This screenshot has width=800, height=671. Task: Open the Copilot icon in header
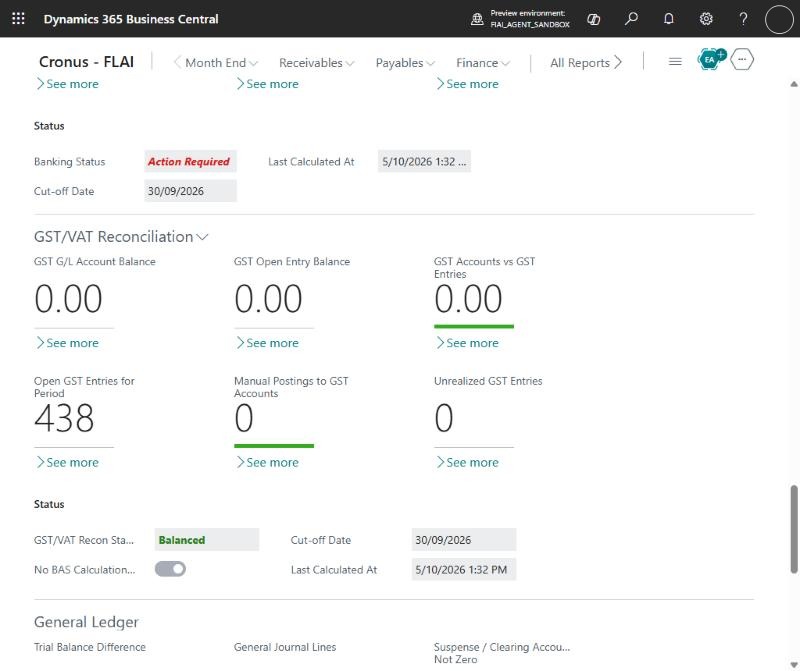point(593,19)
